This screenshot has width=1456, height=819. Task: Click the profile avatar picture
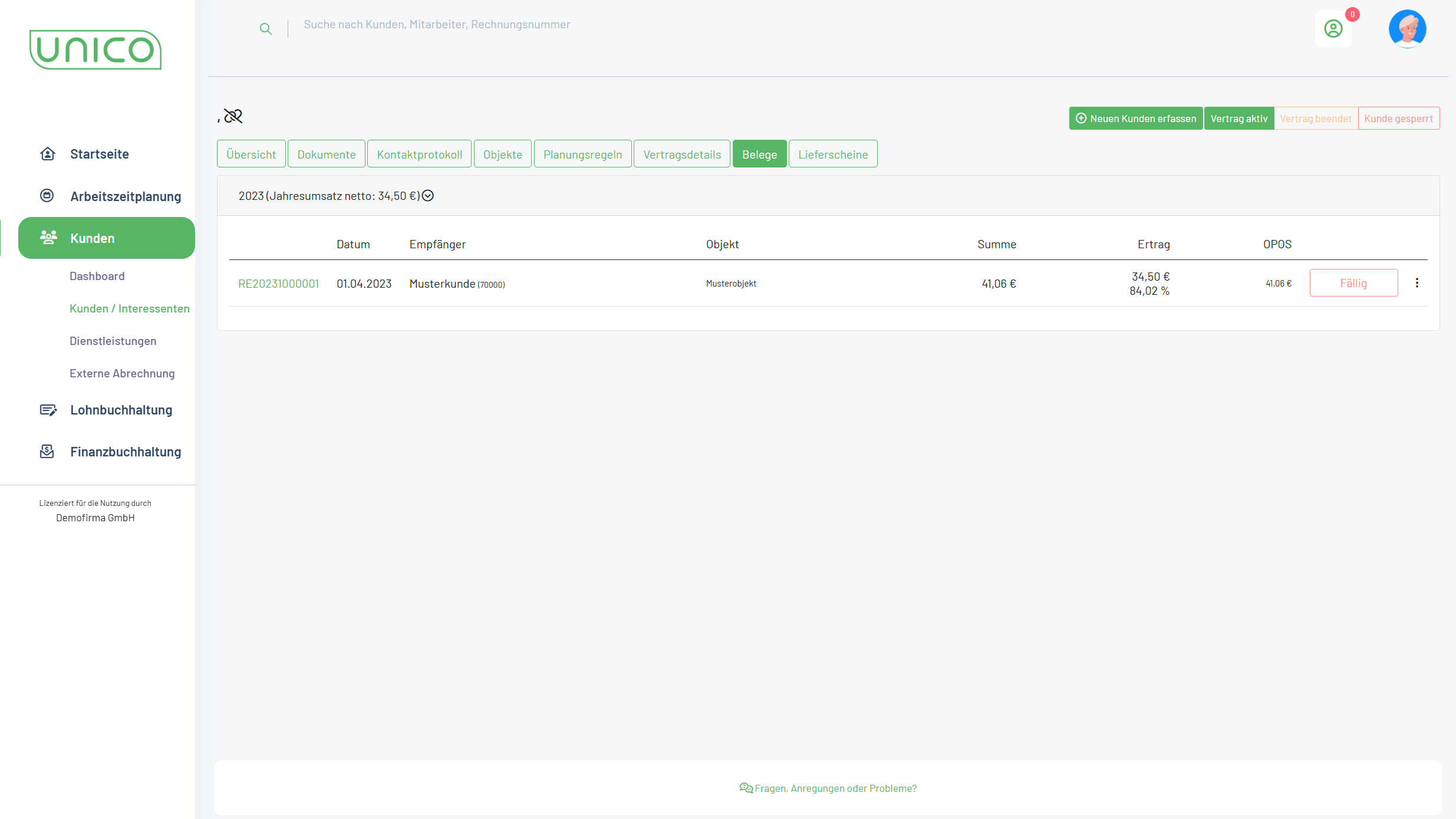[x=1407, y=28]
